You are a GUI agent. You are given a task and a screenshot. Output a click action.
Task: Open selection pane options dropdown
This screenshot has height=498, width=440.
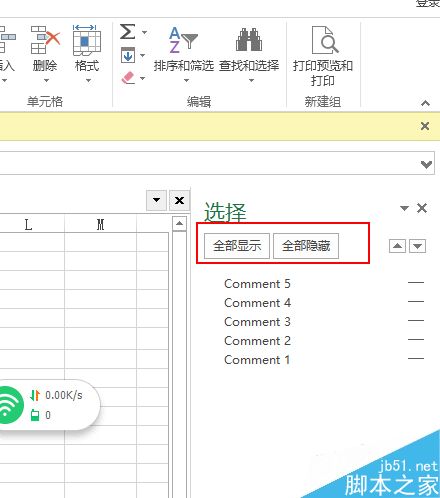[404, 208]
